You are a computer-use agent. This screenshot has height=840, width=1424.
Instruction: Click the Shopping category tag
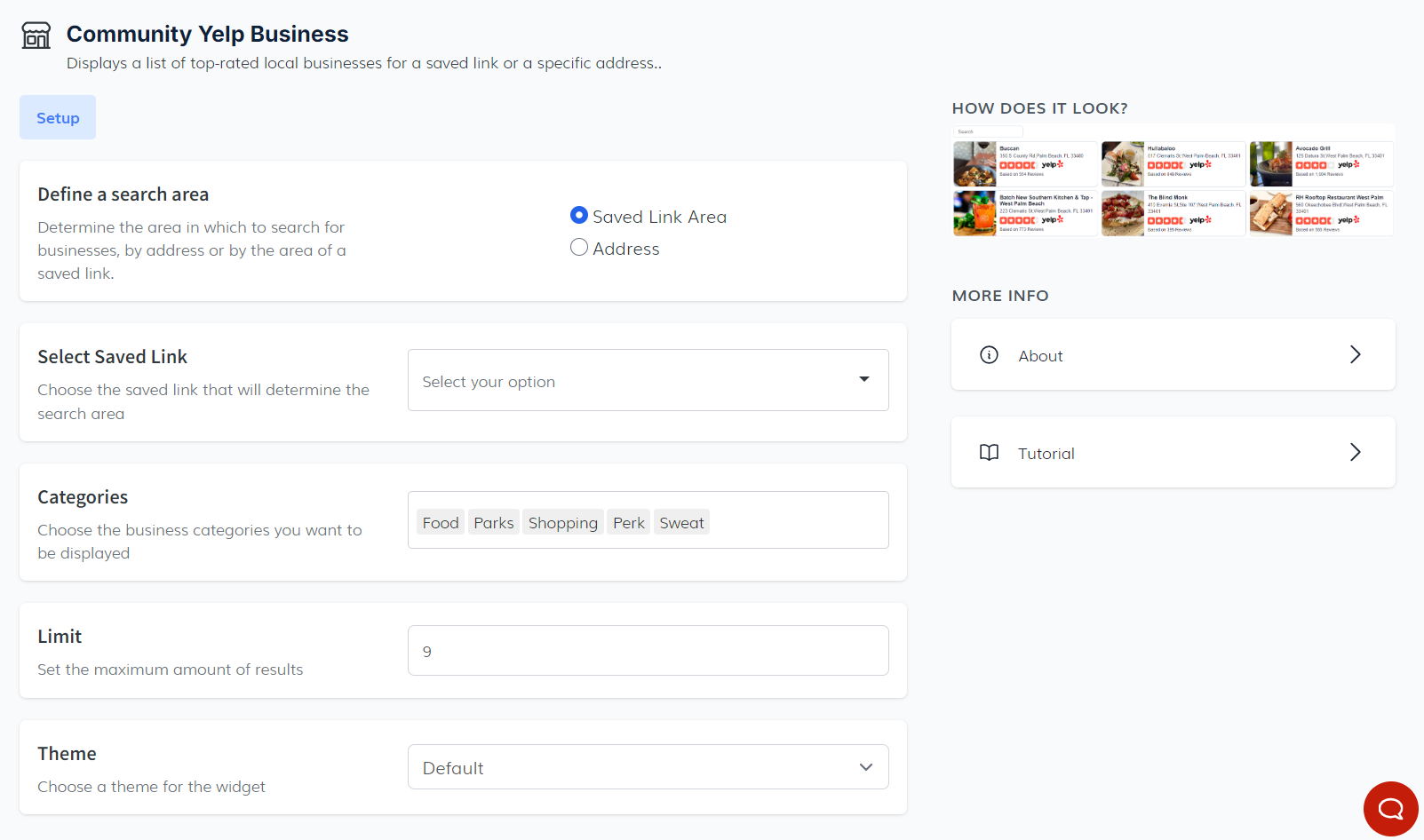pyautogui.click(x=562, y=523)
